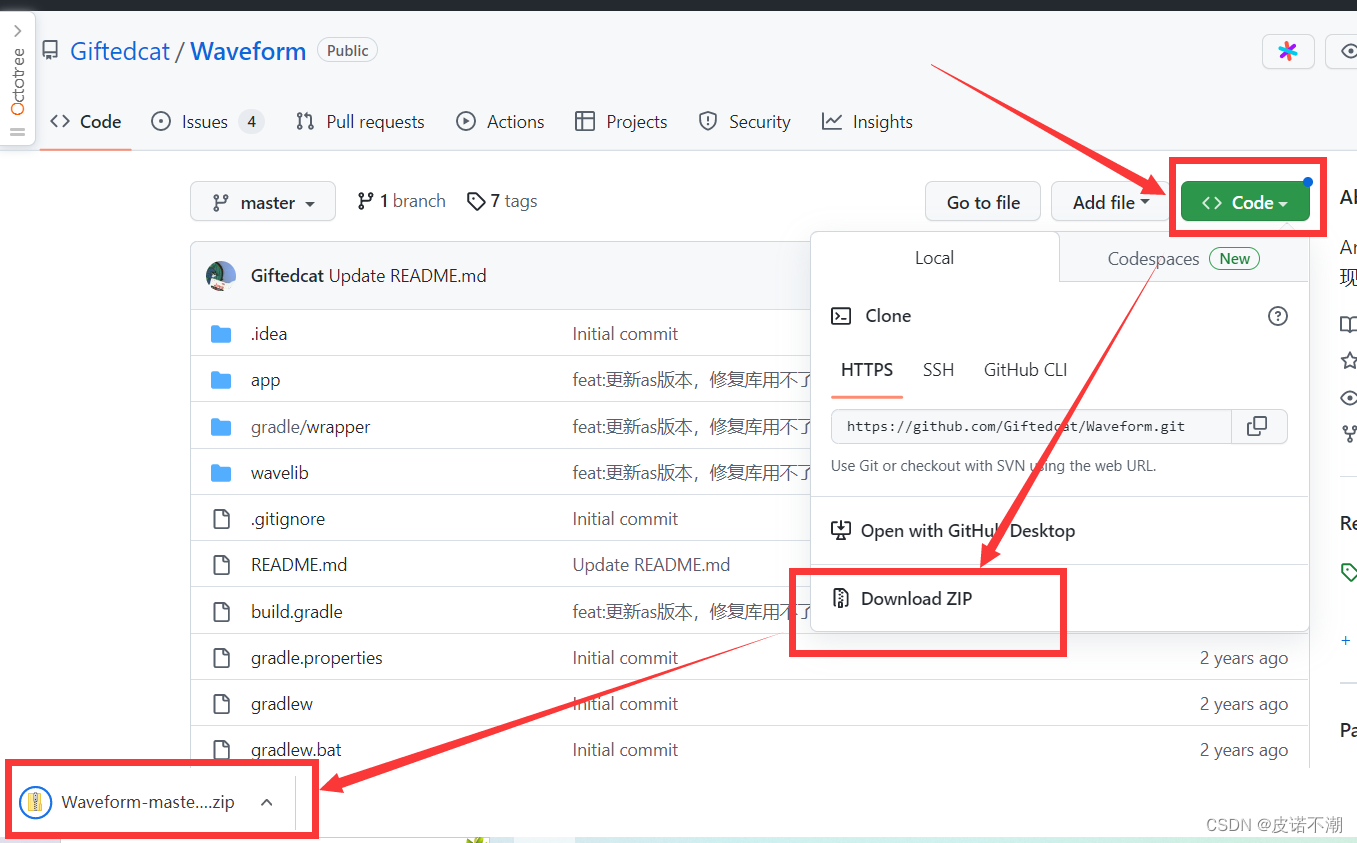Open the README.md file

tap(299, 565)
